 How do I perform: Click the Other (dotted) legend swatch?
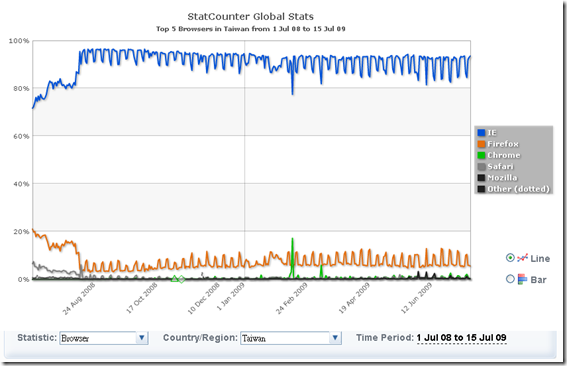coord(481,189)
